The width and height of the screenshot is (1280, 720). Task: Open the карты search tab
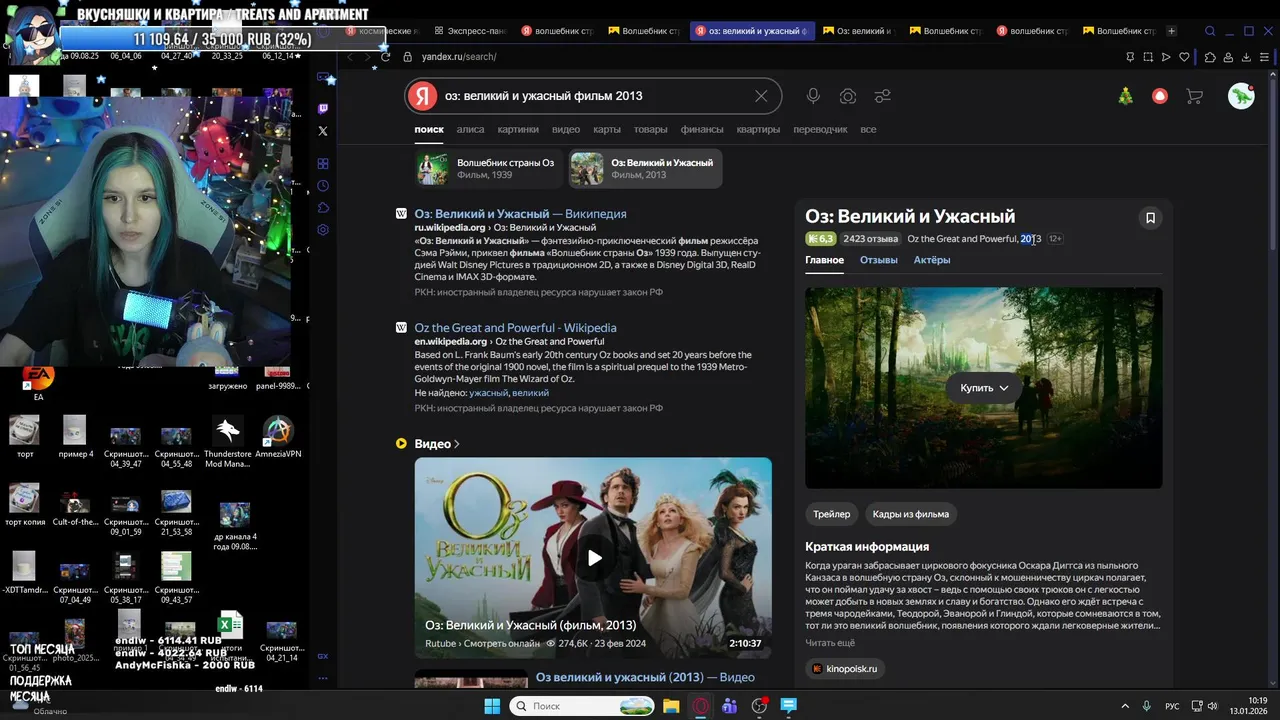coord(607,129)
